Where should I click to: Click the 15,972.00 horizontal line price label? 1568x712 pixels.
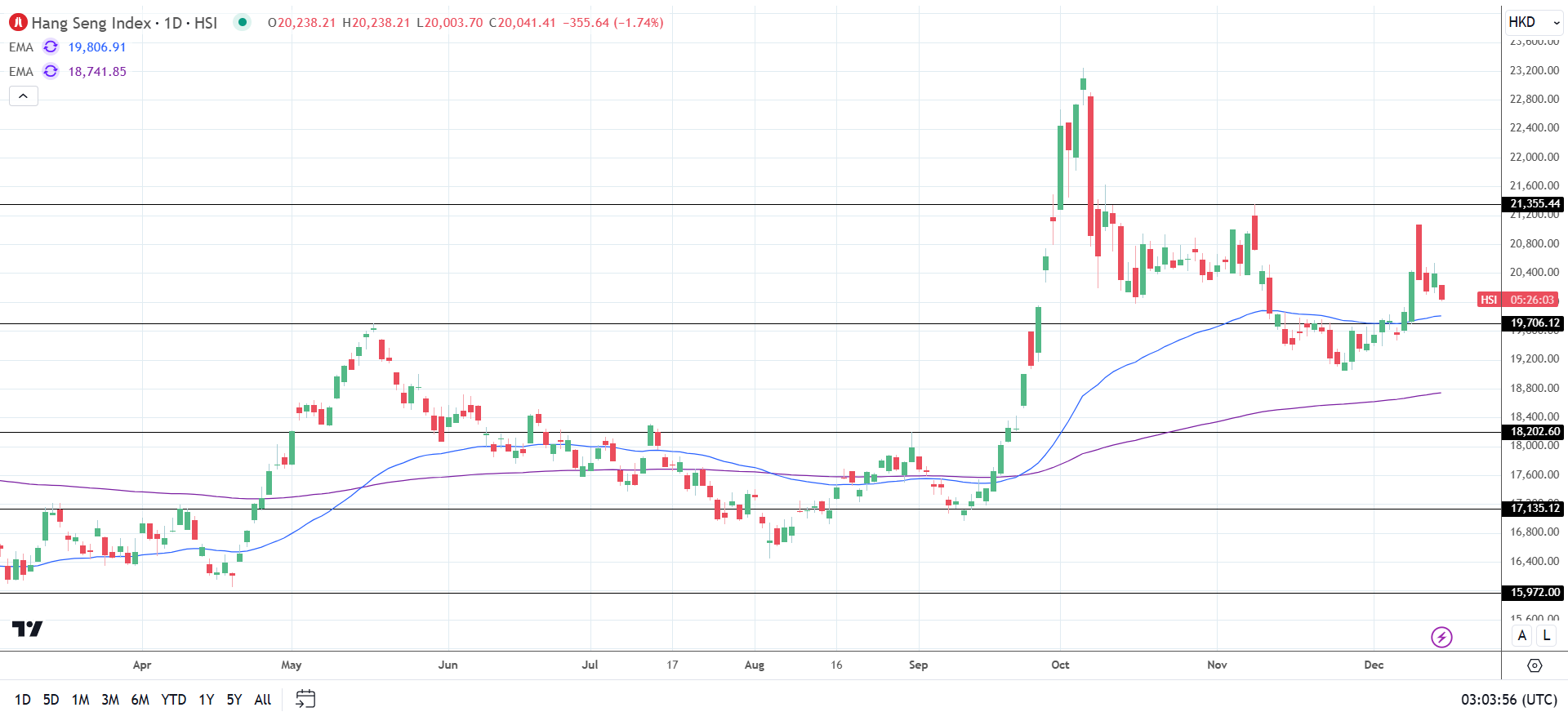click(x=1533, y=593)
